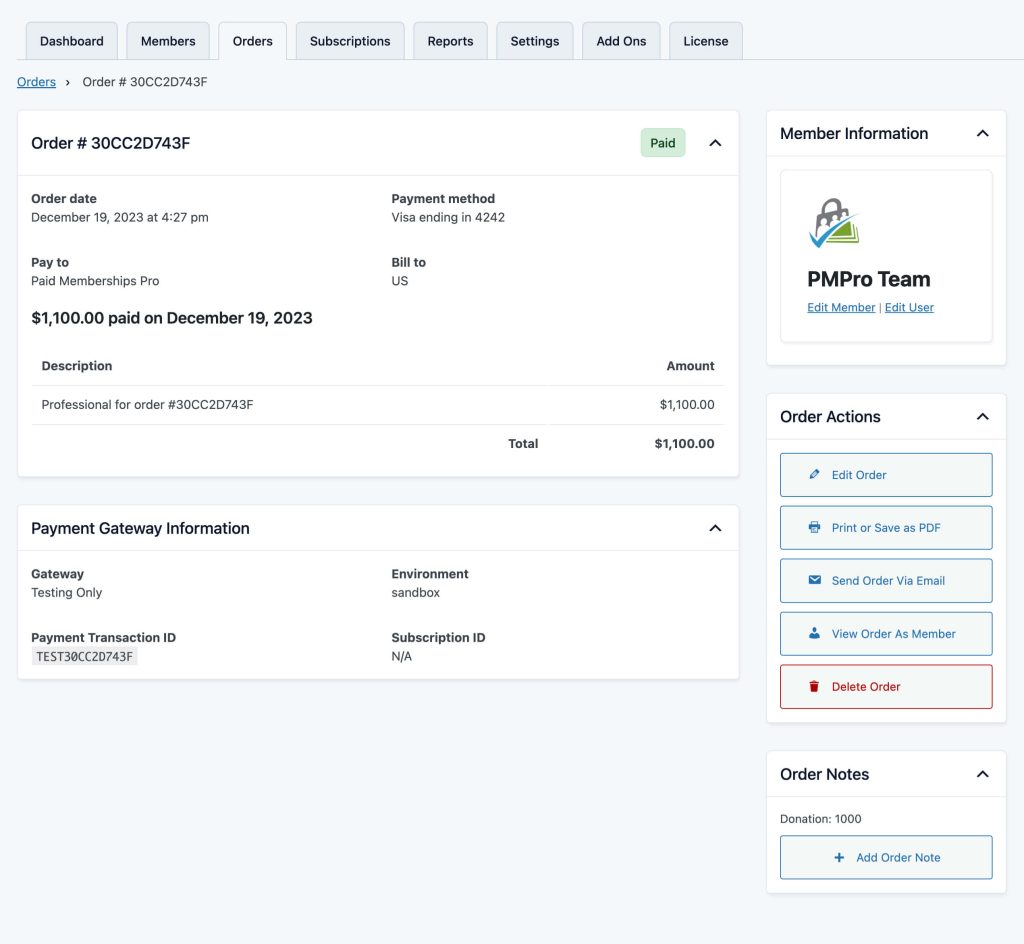Click the red trash icon for Delete Order
Screen dimensions: 1024x944
[x=814, y=687]
